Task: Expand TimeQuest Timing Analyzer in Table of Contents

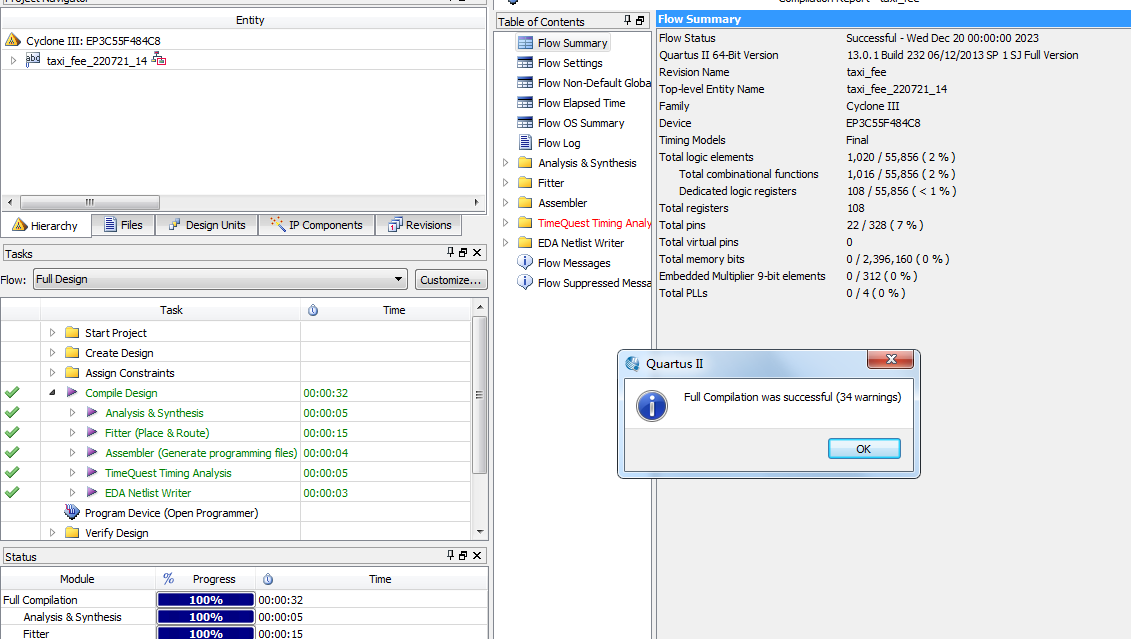Action: [x=505, y=223]
